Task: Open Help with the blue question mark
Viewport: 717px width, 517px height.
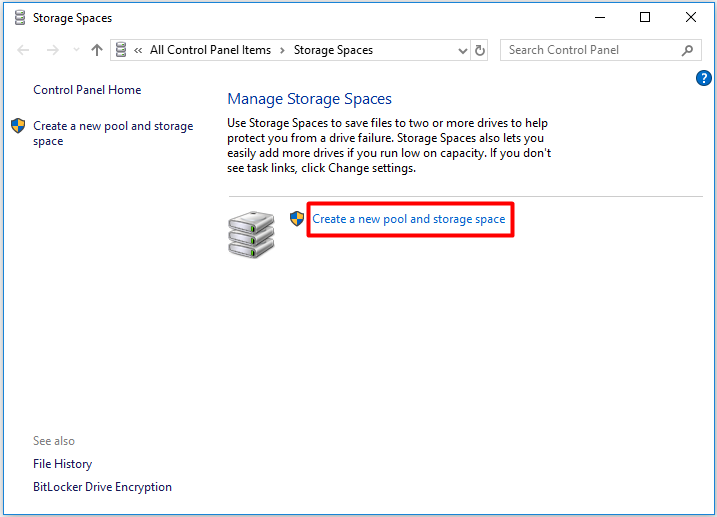Action: point(703,78)
